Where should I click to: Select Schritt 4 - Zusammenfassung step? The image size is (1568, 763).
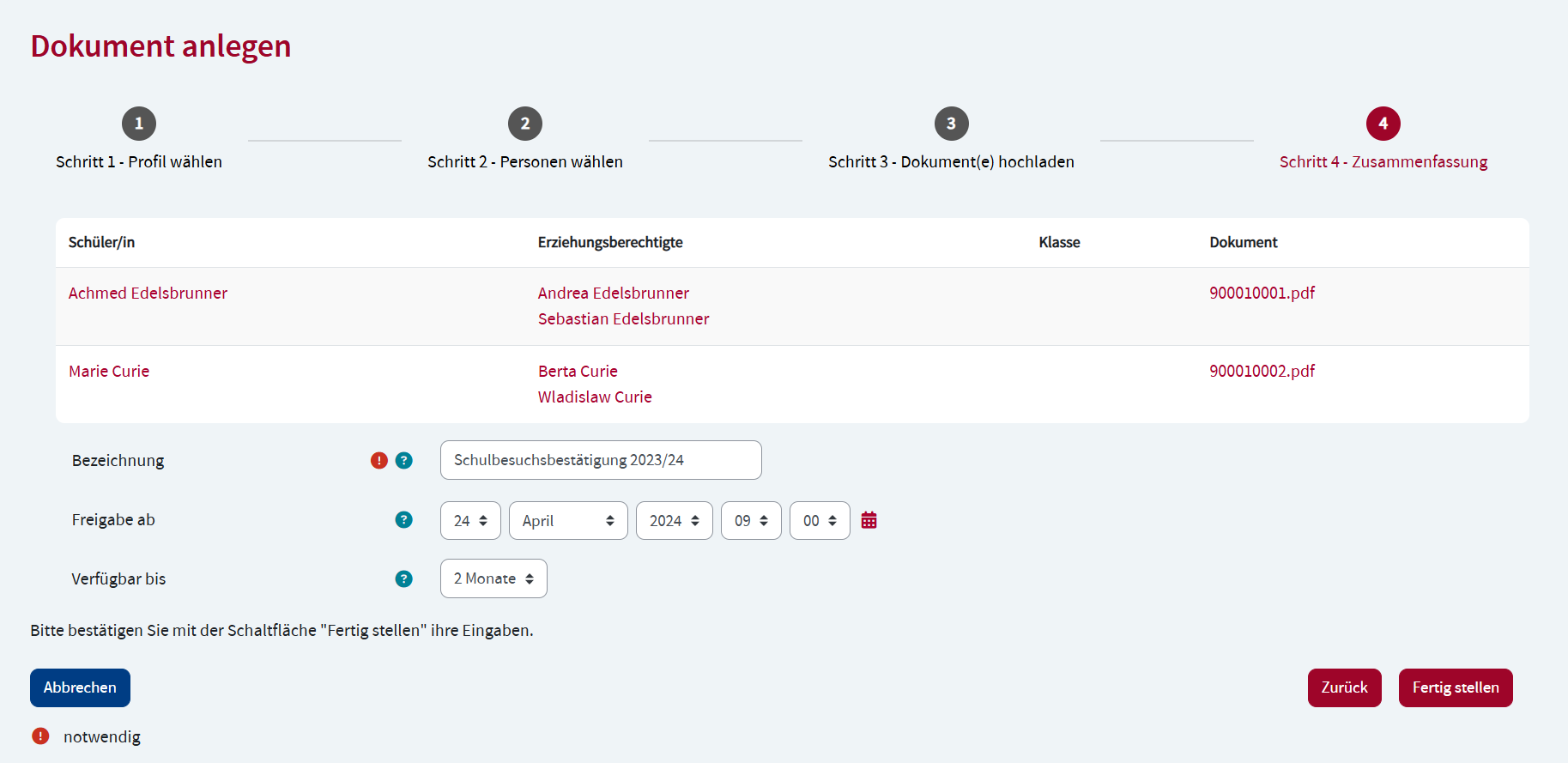tap(1383, 162)
